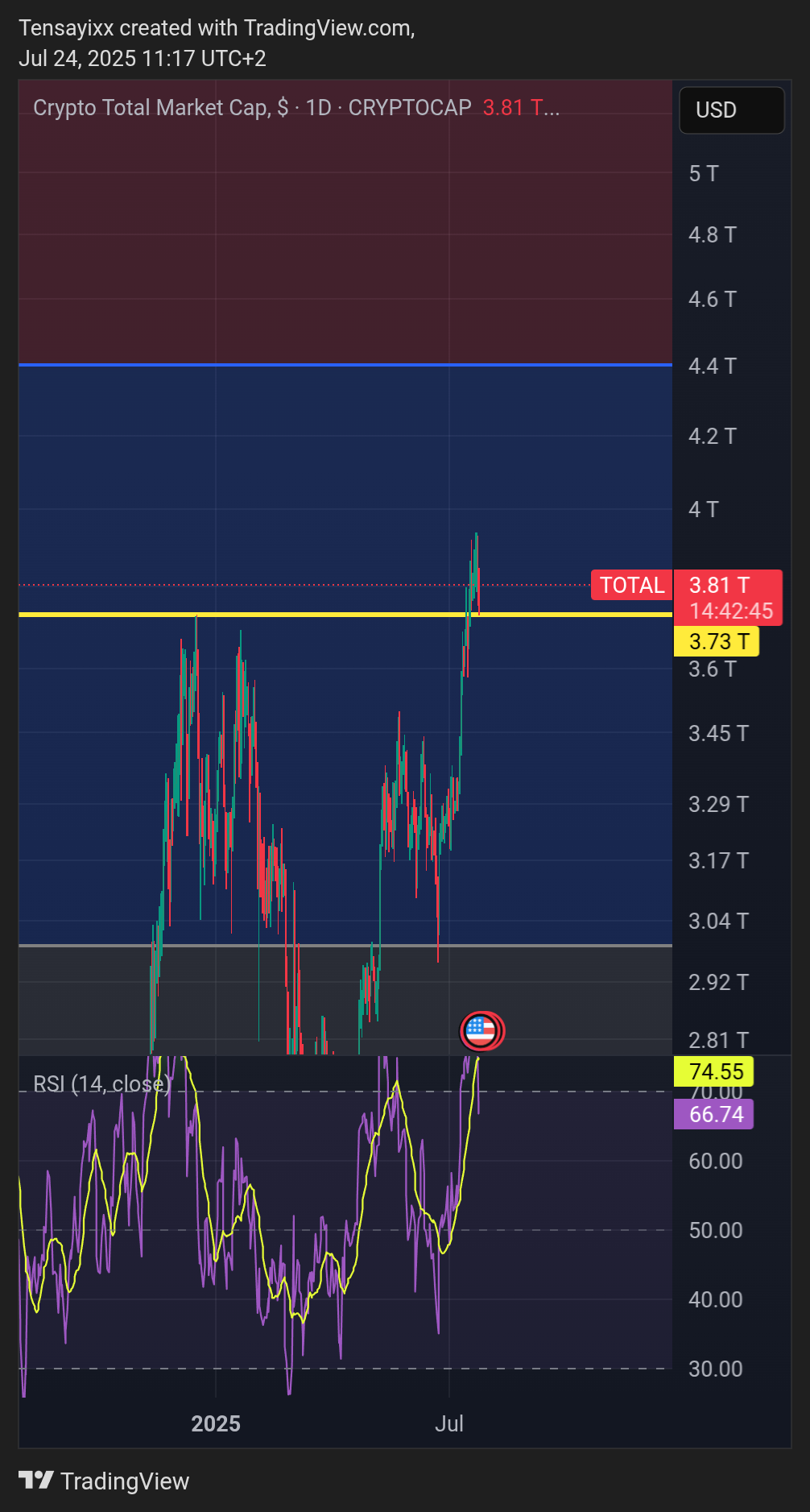Click the 30.00 RSI scale label
This screenshot has height=1512, width=810.
pos(716,1369)
